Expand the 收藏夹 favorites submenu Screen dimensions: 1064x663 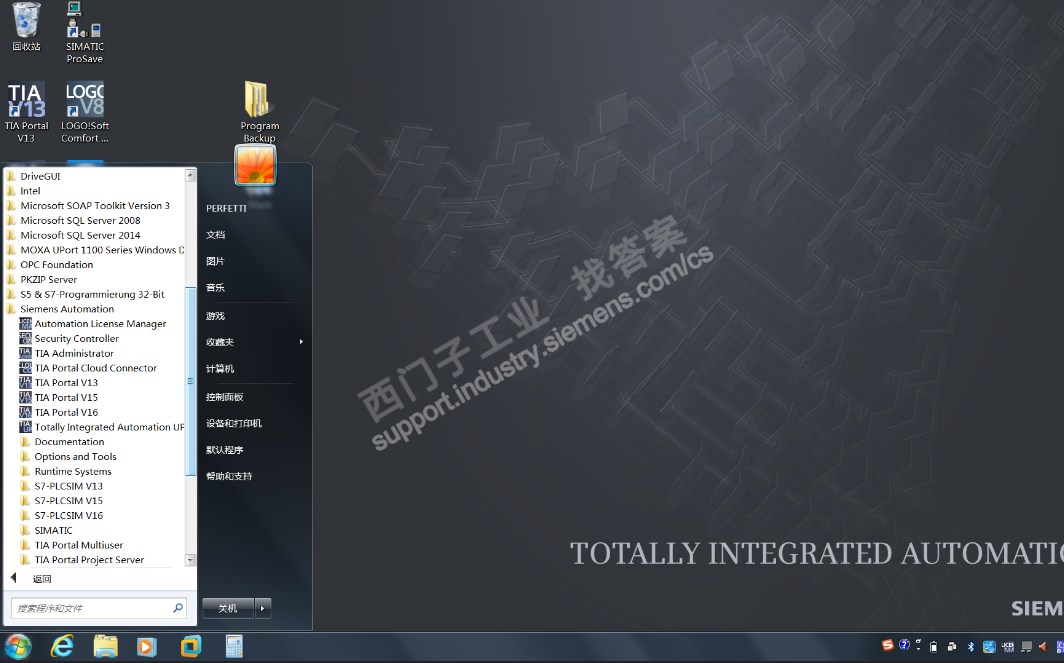(301, 342)
